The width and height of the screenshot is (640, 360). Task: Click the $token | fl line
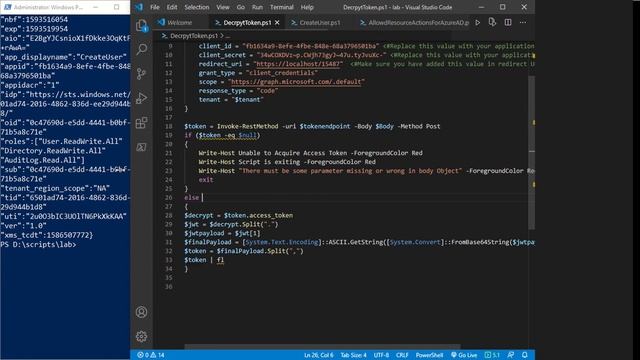[204, 260]
